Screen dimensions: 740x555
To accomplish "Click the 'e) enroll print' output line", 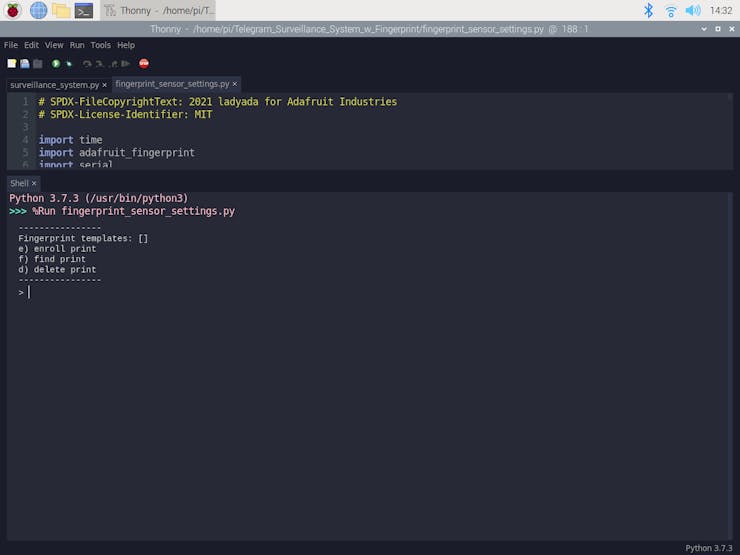I will tap(57, 249).
